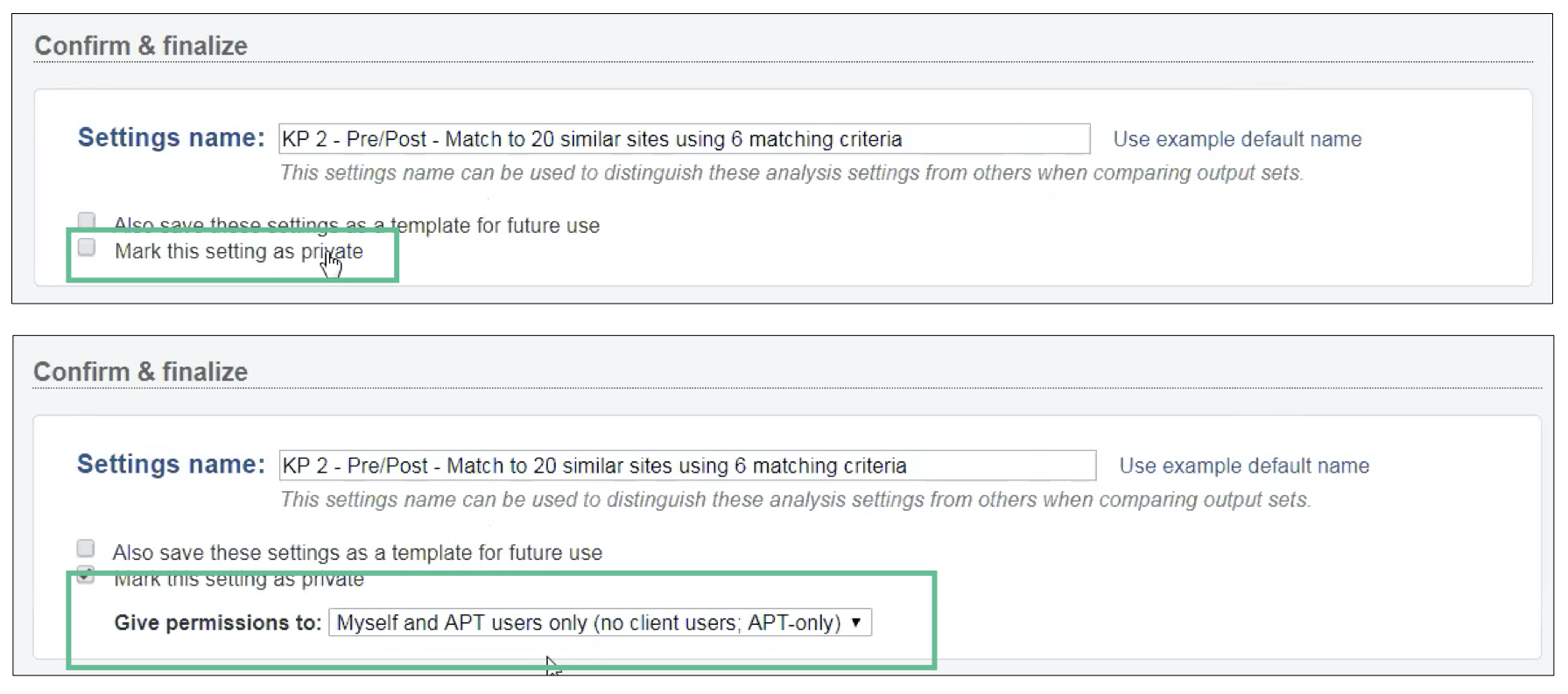Click 'Mark this setting as private' label under cursor
The height and width of the screenshot is (694, 1568).
238,252
